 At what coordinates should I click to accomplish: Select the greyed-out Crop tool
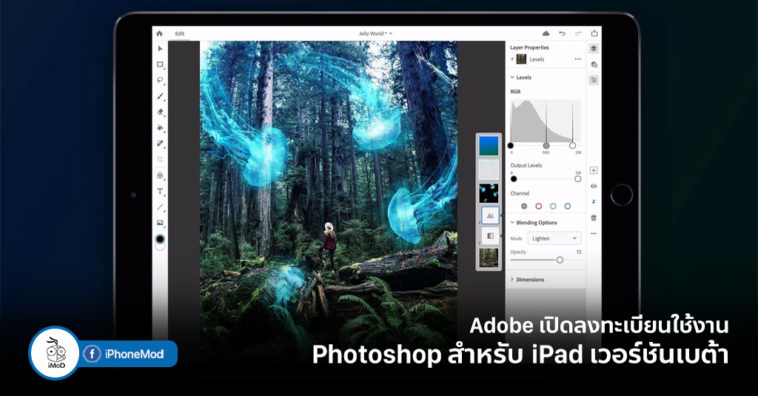(160, 159)
